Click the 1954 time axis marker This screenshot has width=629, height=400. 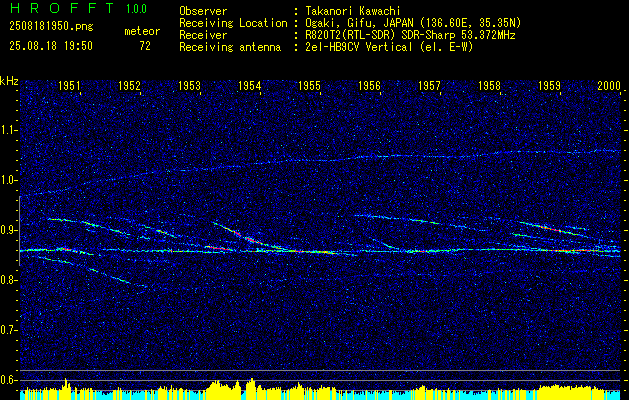[250, 86]
